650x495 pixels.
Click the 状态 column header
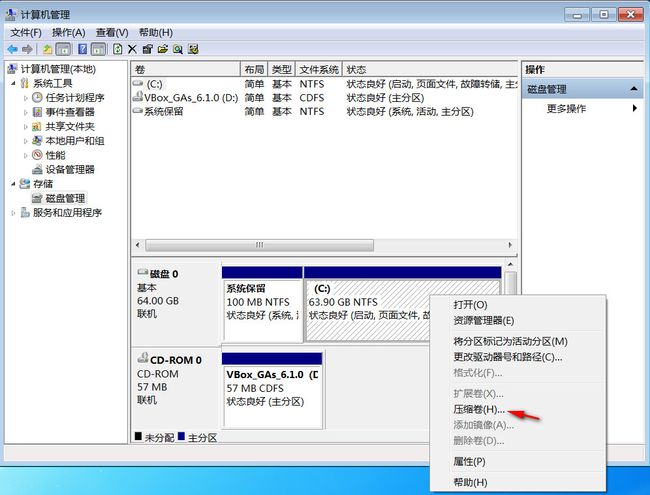coord(430,69)
